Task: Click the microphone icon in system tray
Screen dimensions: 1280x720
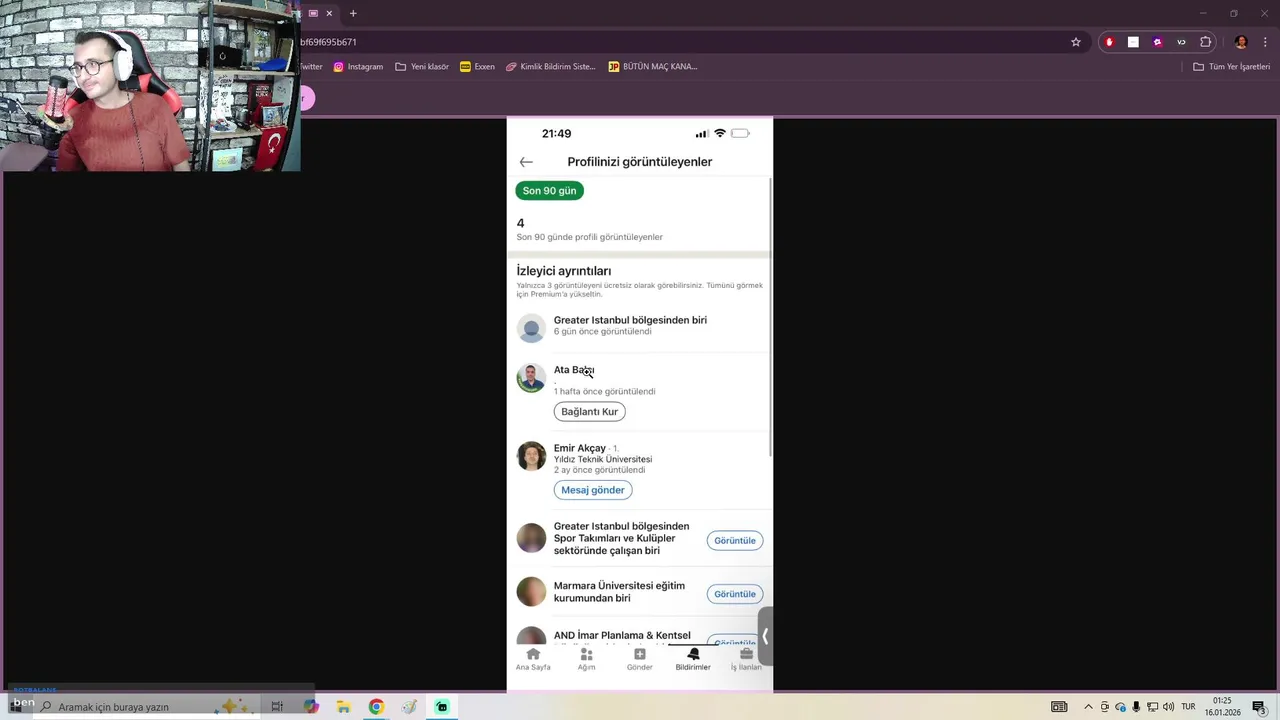Action: point(1136,707)
